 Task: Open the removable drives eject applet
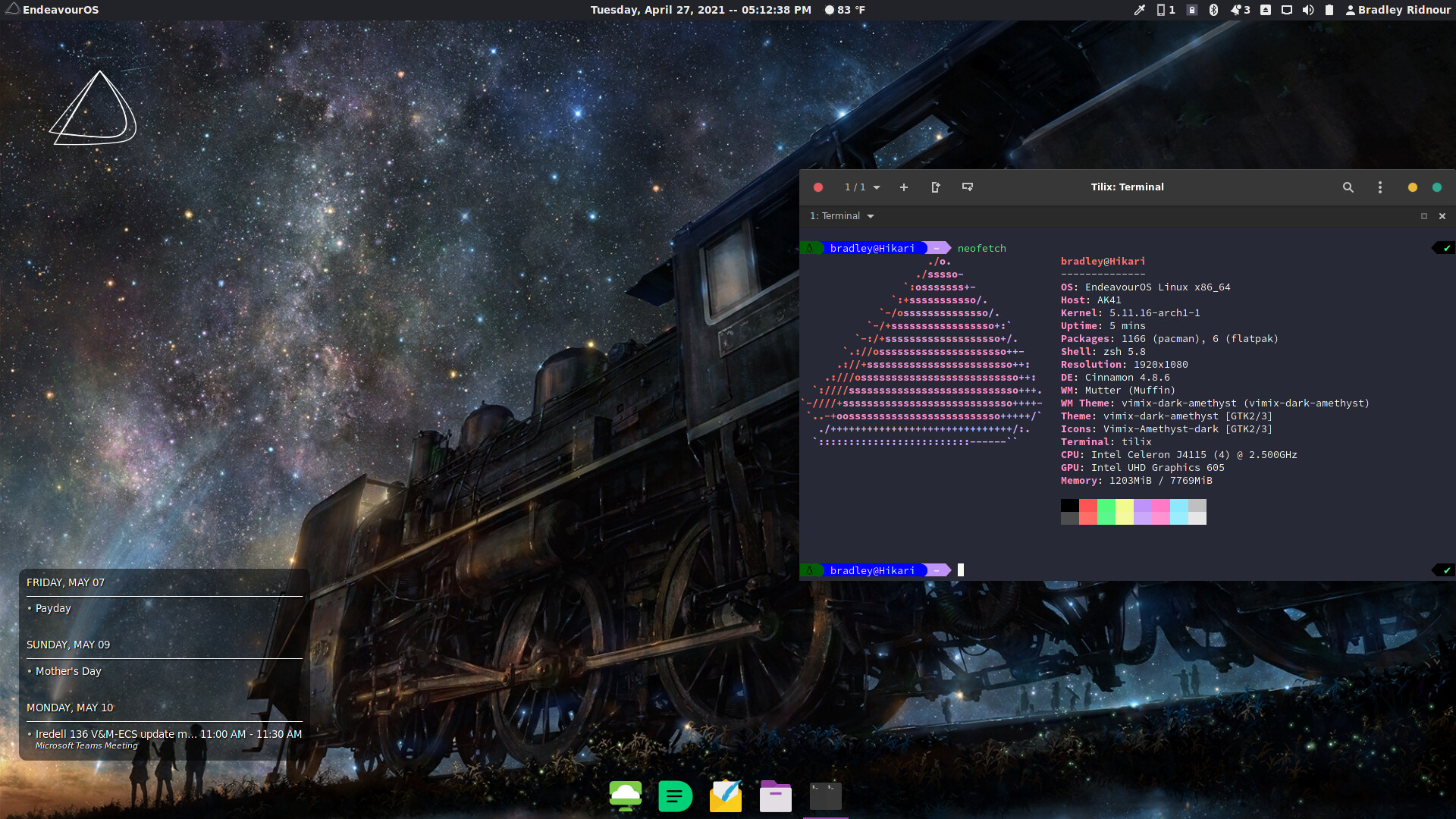[x=1266, y=10]
